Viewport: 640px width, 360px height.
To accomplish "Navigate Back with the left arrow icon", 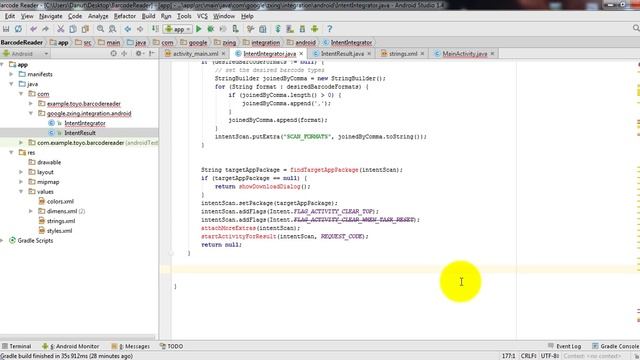I will click(128, 29).
